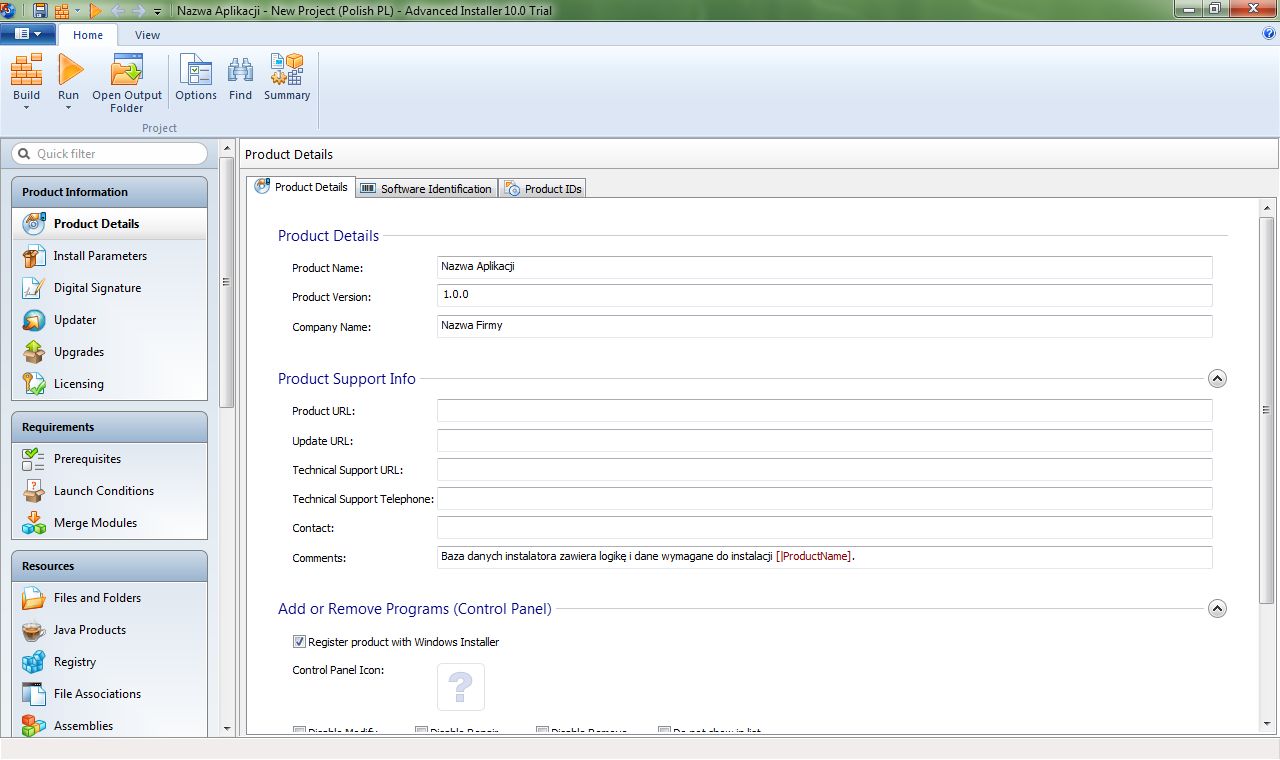Image resolution: width=1280 pixels, height=760 pixels.
Task: Click the Forward arrow in quick access toolbar
Action: pos(137,10)
